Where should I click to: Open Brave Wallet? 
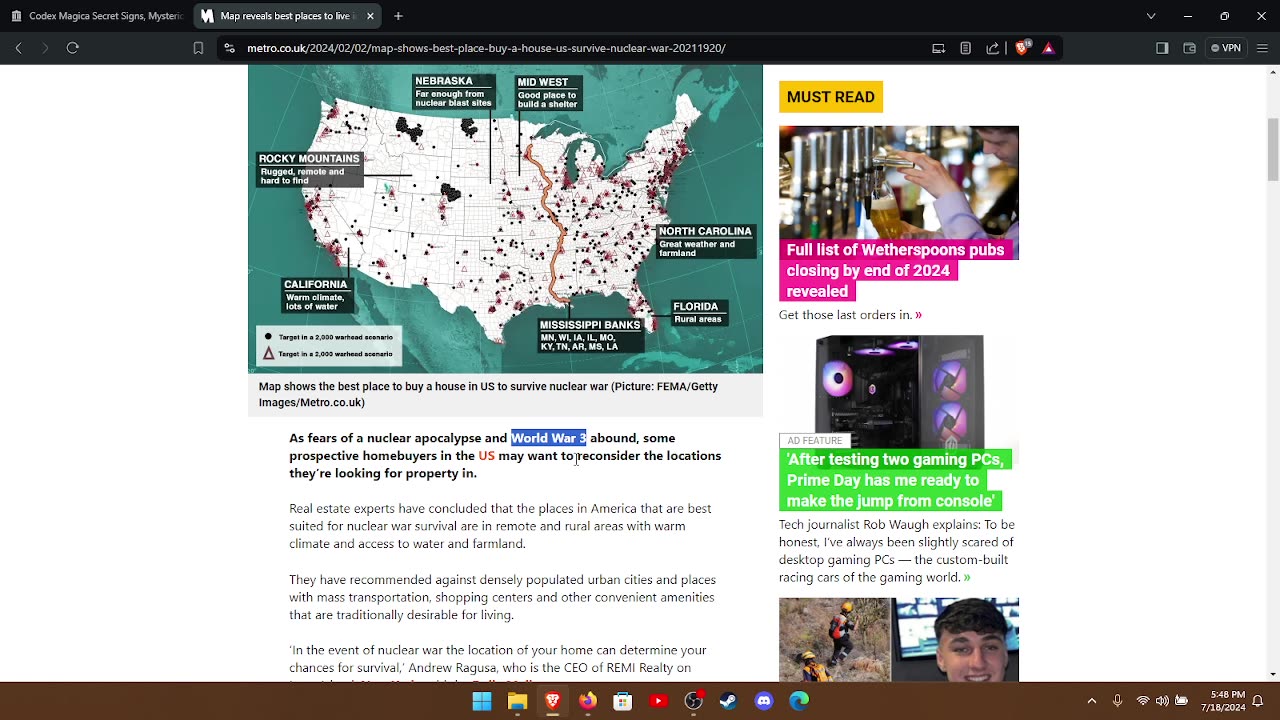(x=1189, y=48)
